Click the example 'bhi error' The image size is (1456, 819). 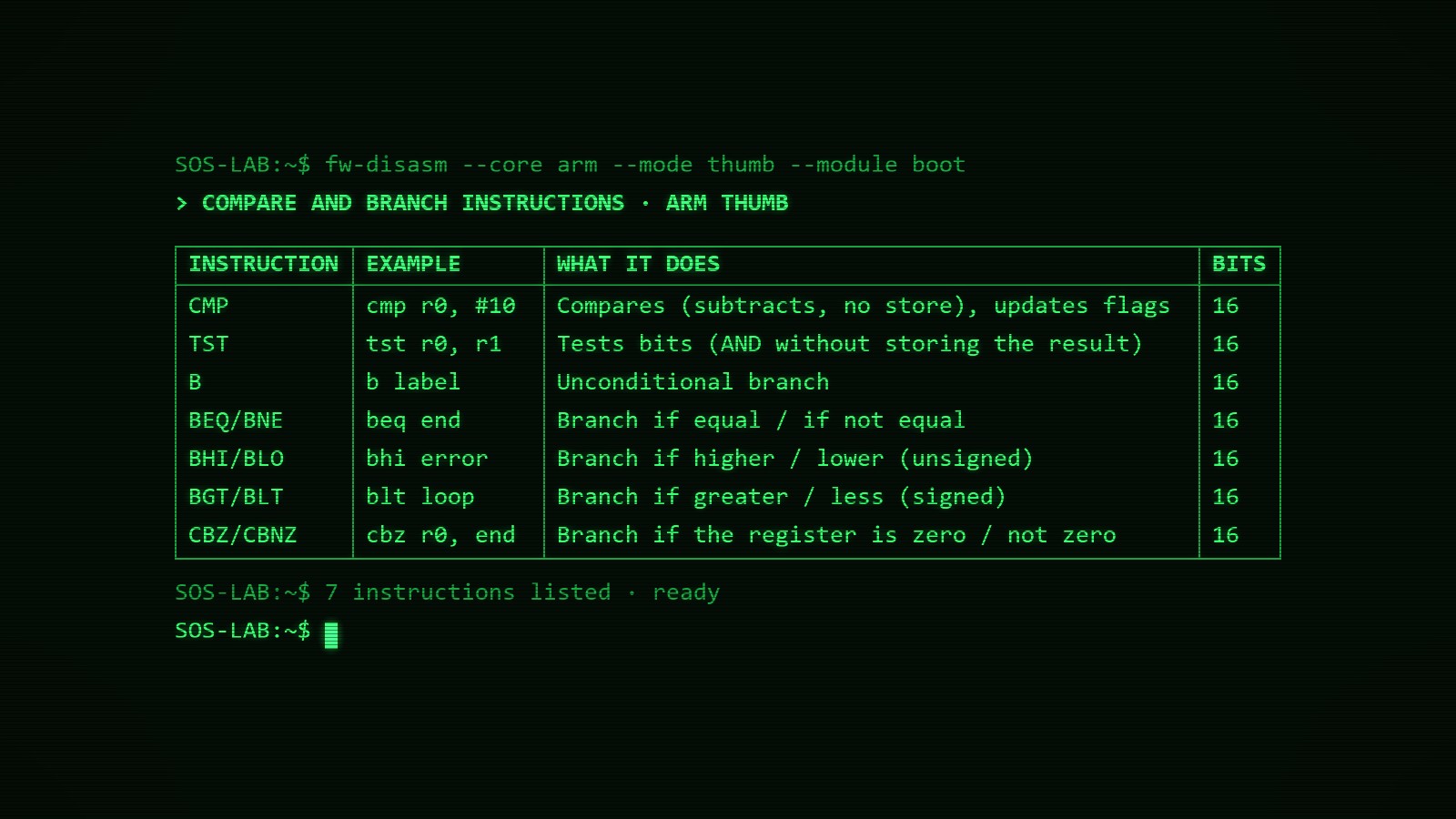tap(427, 459)
